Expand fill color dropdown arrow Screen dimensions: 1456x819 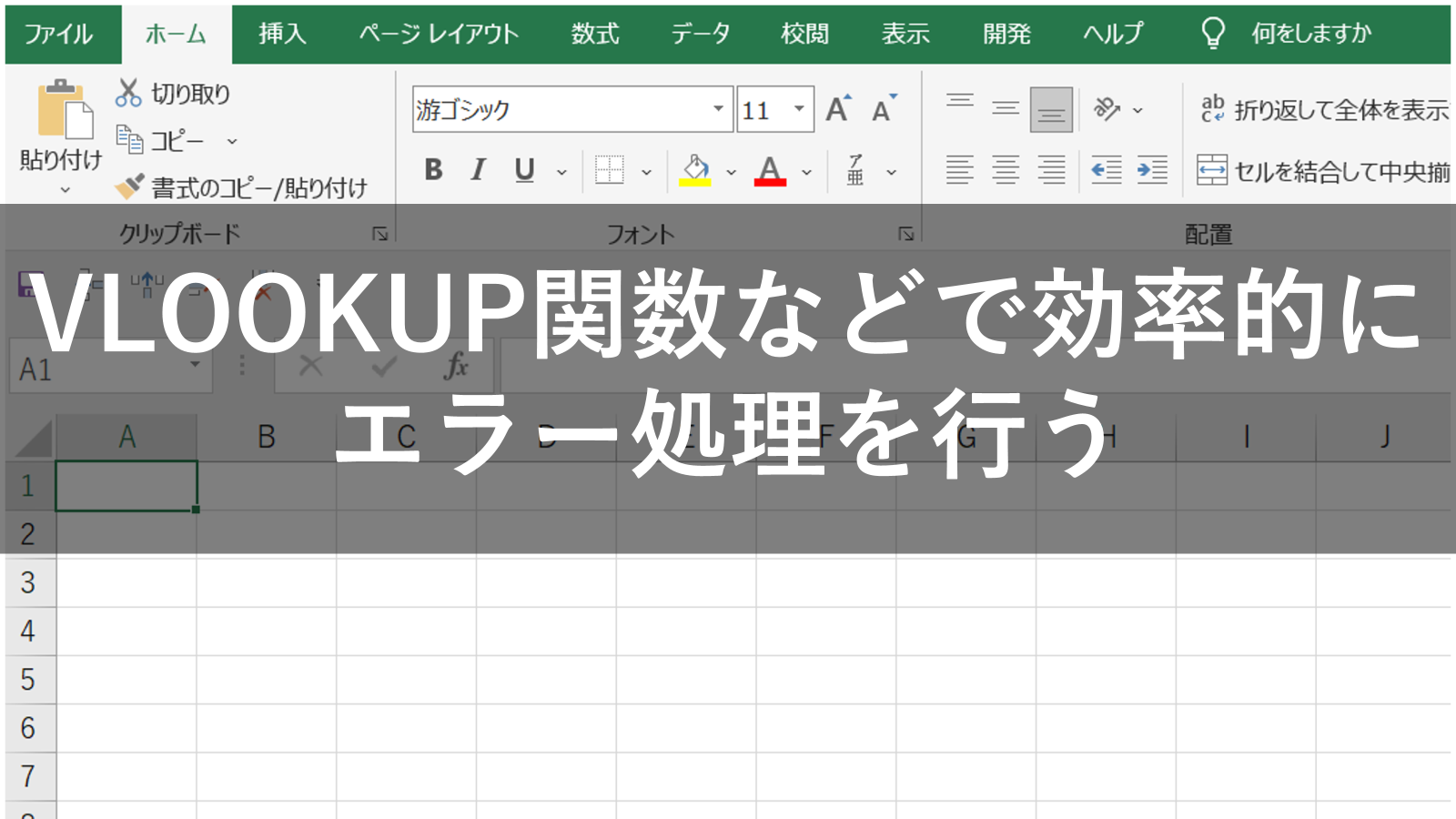[731, 171]
